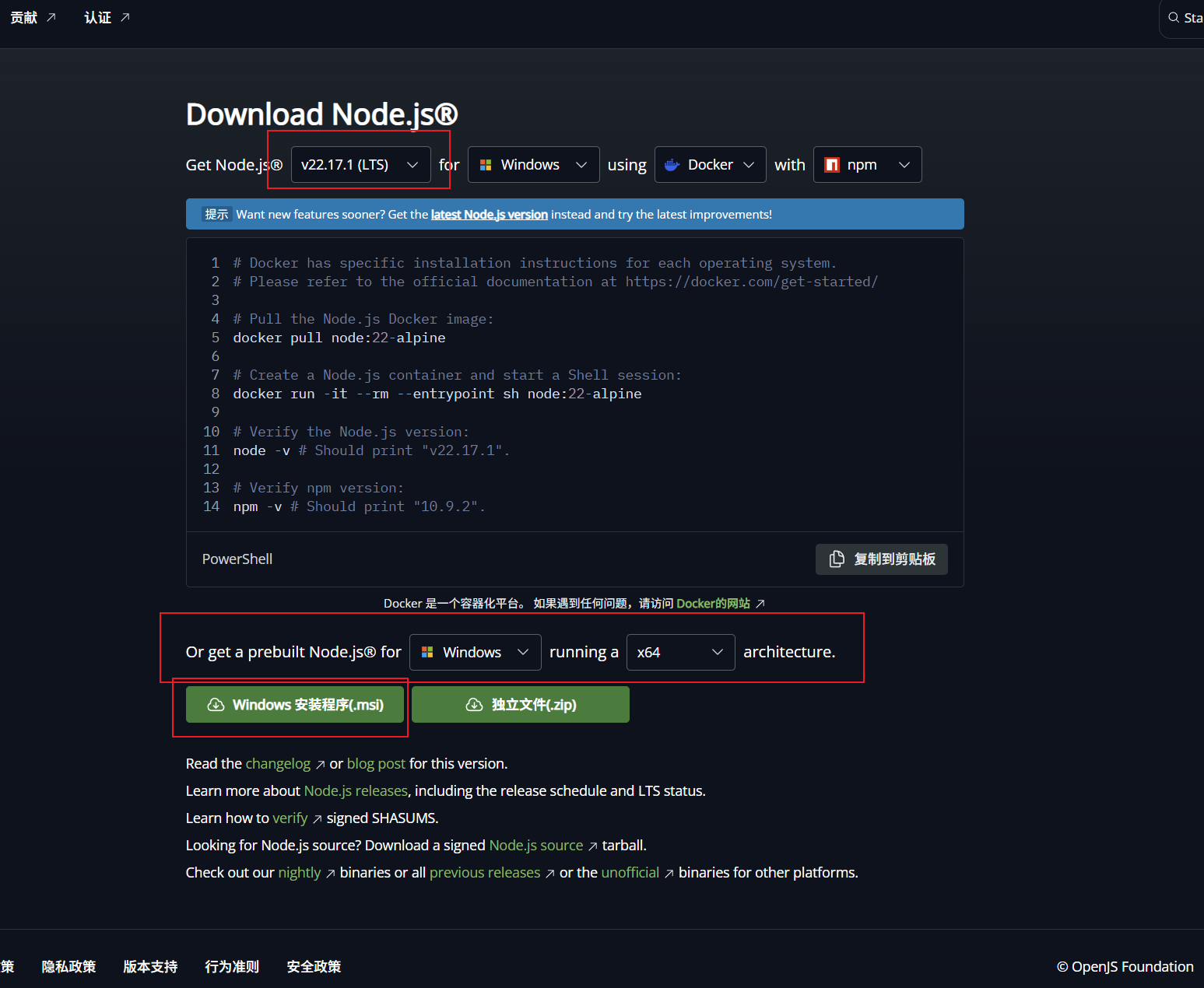Image resolution: width=1204 pixels, height=988 pixels.
Task: Click the 独立文件(.zip) download button
Action: tap(521, 705)
